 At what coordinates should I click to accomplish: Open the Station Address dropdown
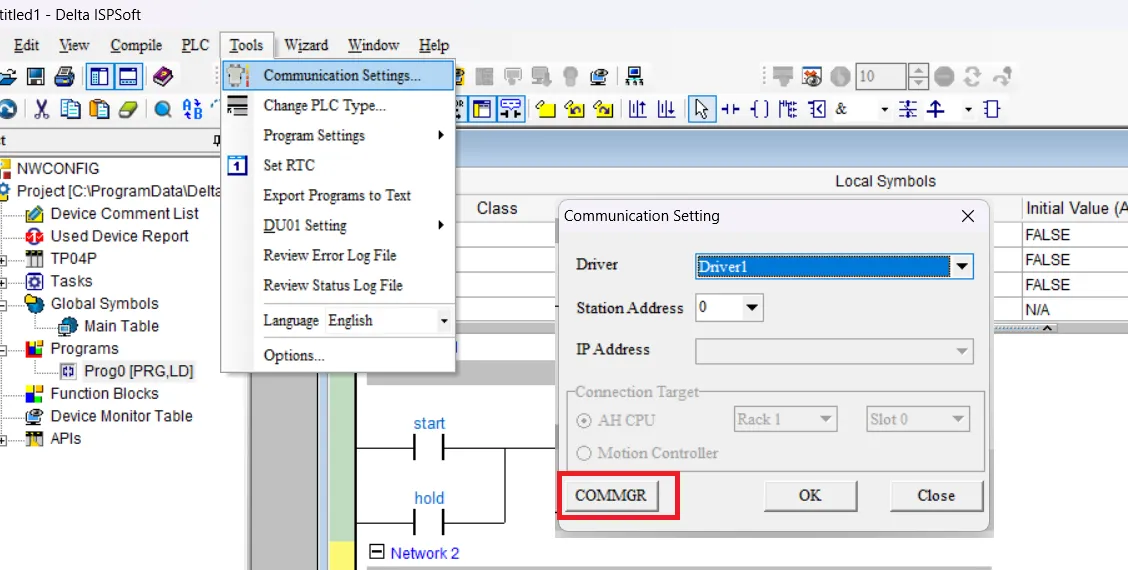click(x=752, y=308)
